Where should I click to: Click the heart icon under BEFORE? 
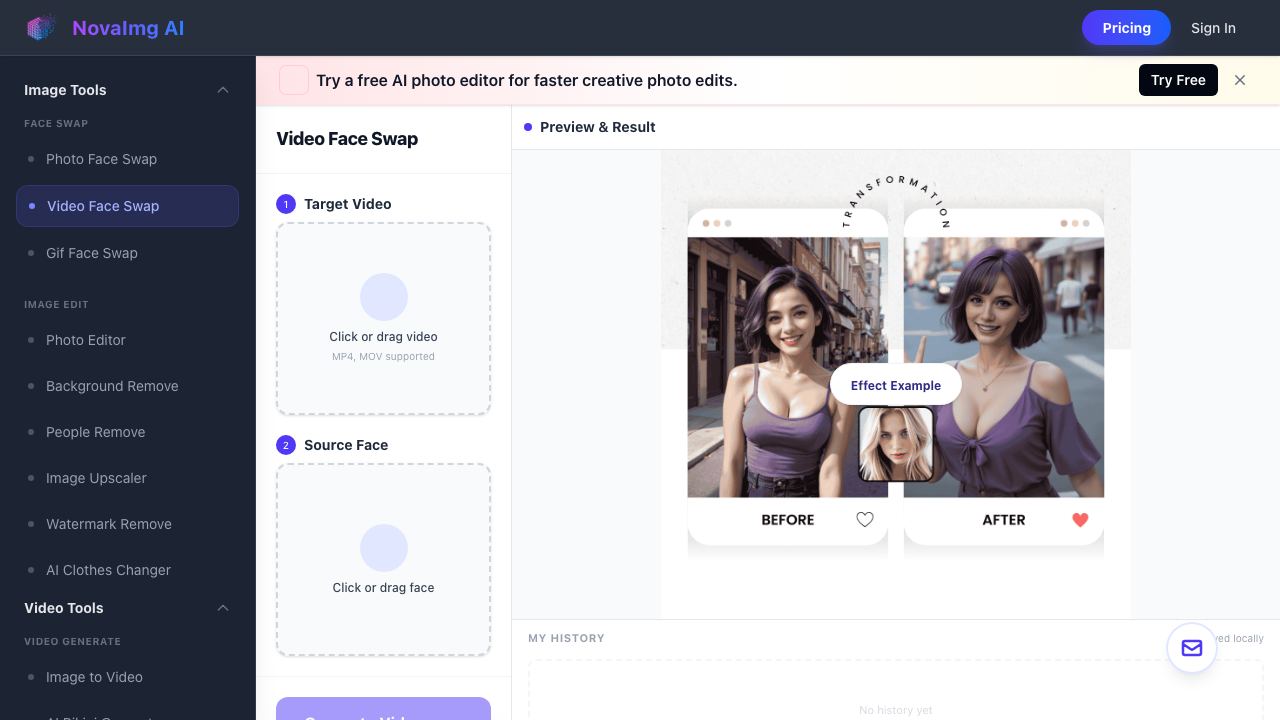point(865,519)
